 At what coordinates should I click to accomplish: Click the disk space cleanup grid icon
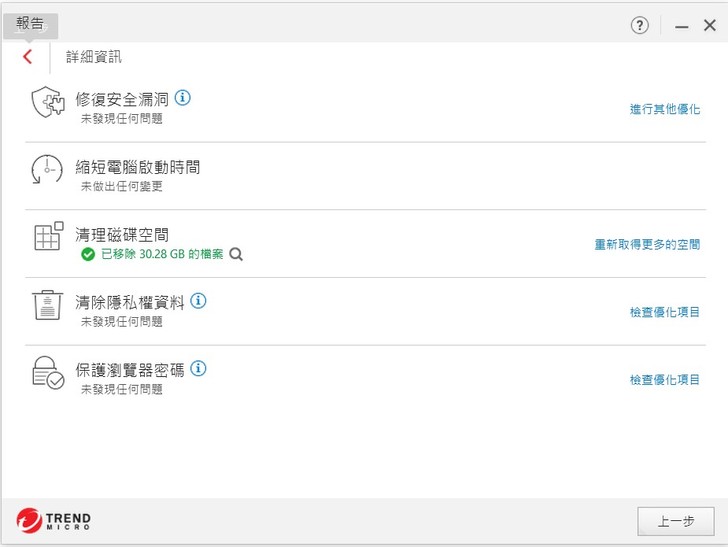(x=47, y=238)
